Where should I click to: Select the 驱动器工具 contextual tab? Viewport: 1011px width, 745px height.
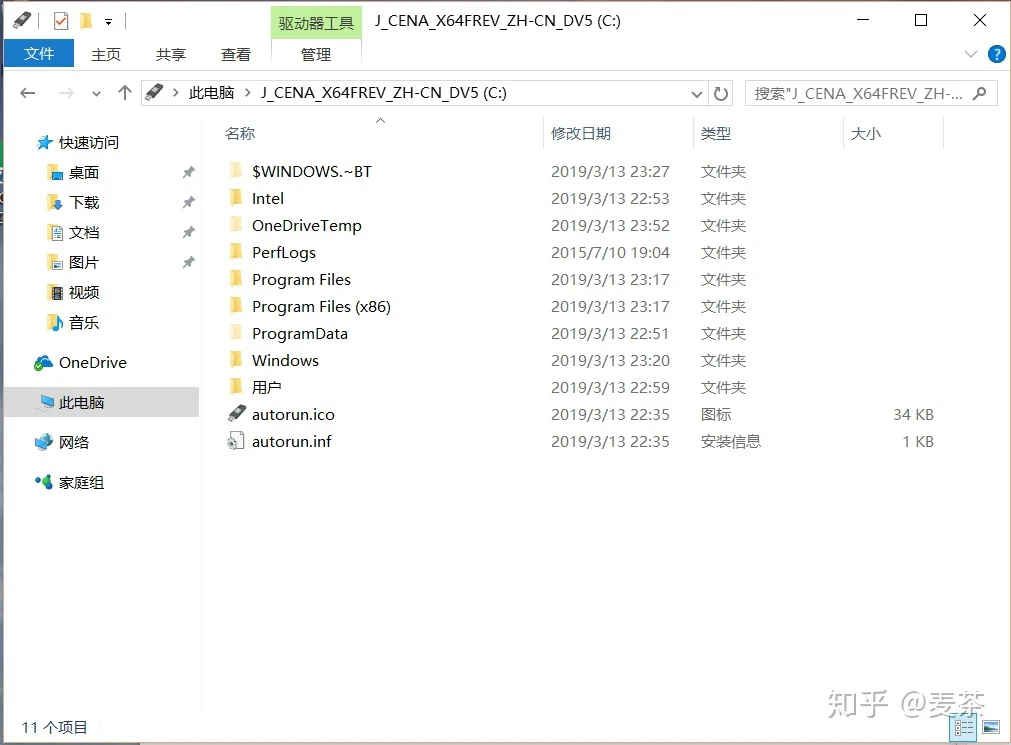[x=316, y=23]
